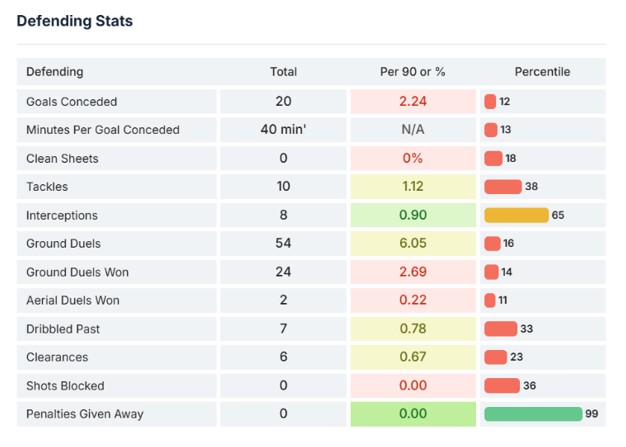Click the Defending column header
Viewport: 626px width, 447px height.
pos(55,72)
